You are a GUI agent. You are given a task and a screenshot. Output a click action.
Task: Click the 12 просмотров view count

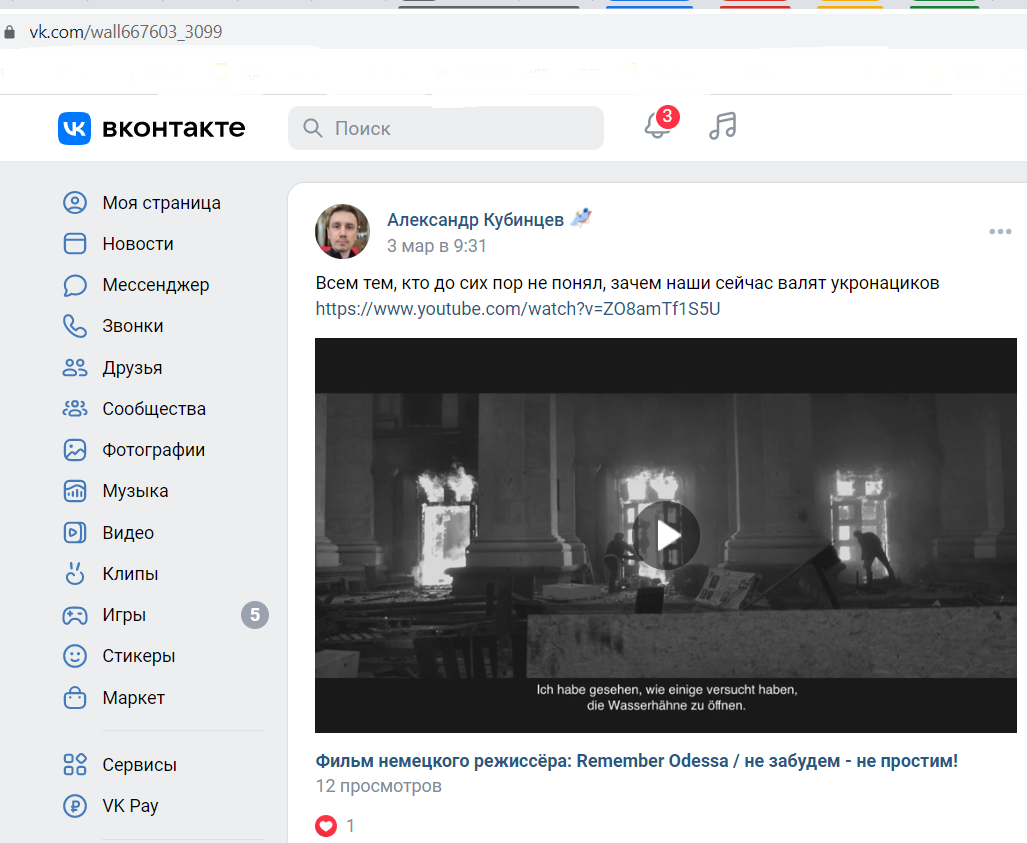click(379, 786)
